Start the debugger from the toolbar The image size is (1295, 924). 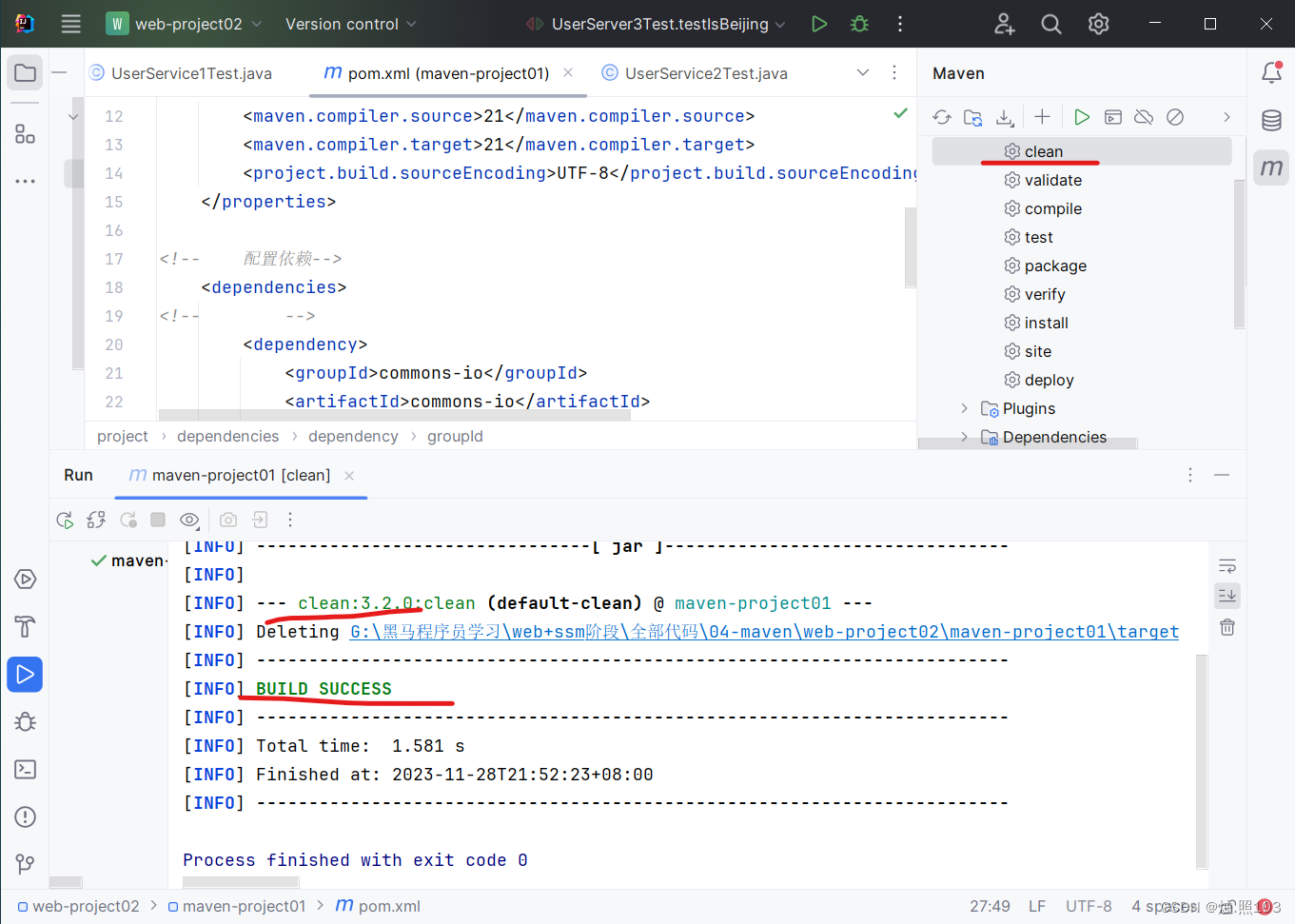click(x=858, y=24)
